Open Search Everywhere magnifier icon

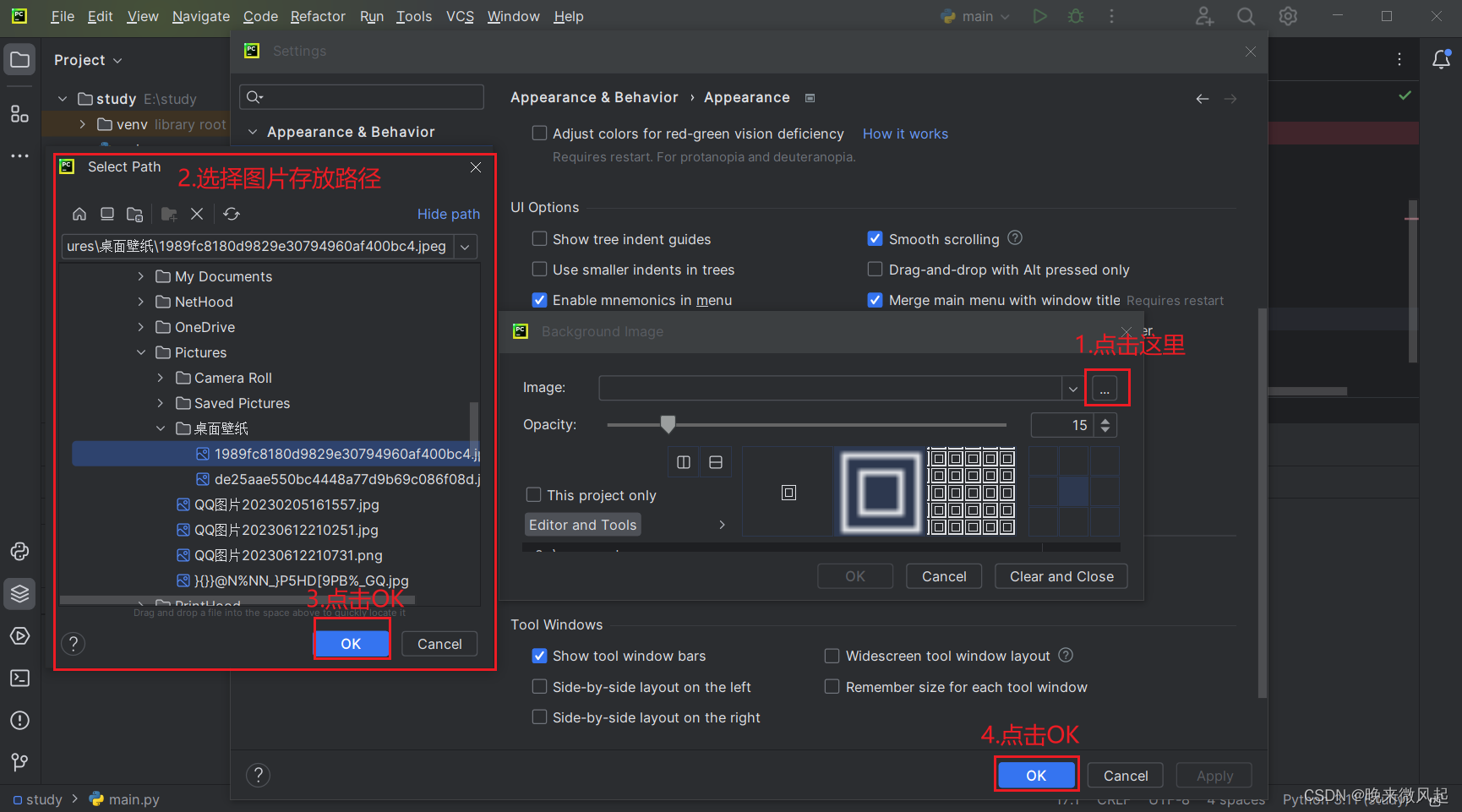[1246, 16]
